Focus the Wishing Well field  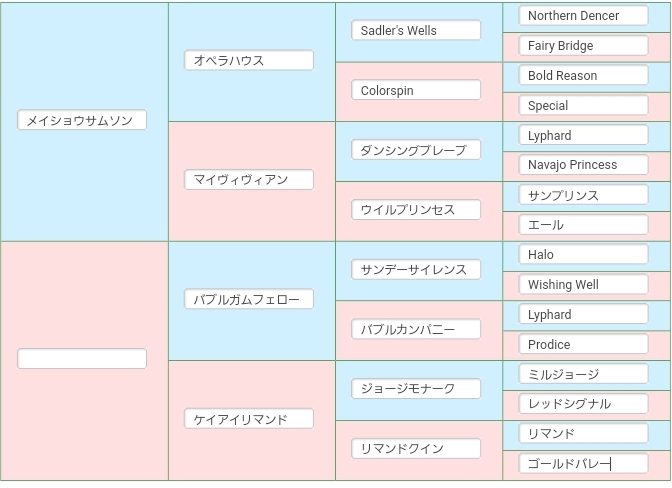click(584, 285)
